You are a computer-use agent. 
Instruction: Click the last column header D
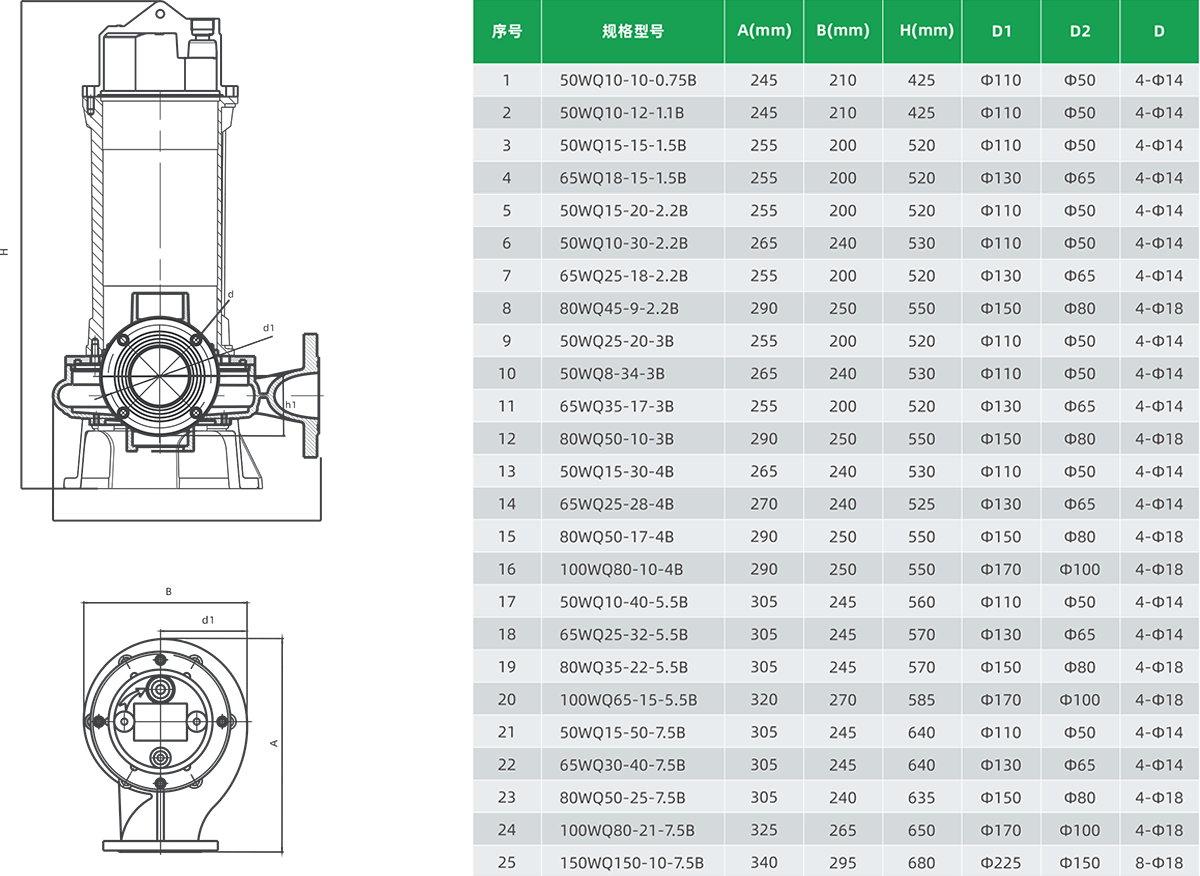pos(1159,31)
